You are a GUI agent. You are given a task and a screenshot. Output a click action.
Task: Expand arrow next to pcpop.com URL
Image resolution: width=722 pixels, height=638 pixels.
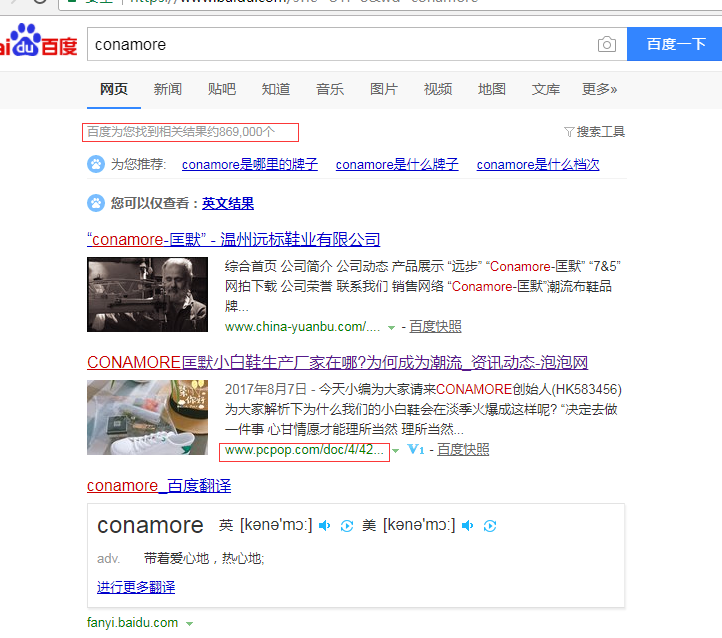click(x=395, y=451)
